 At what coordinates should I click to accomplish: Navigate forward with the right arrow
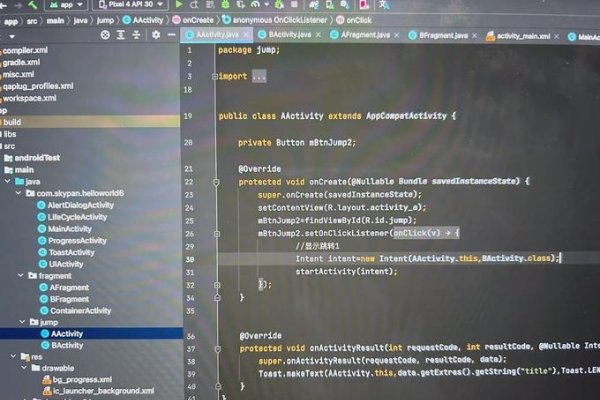tap(18, 5)
